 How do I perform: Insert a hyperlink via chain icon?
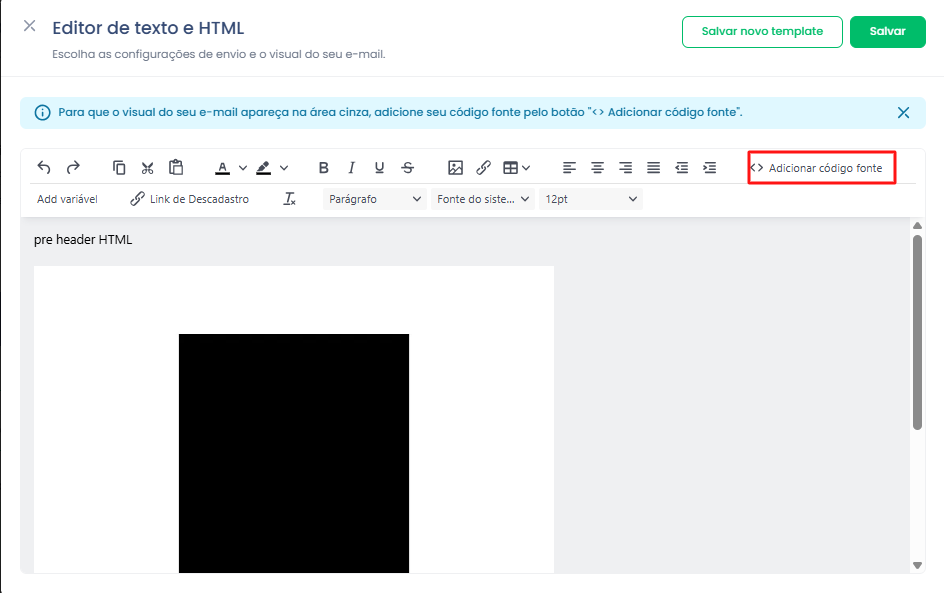pyautogui.click(x=483, y=167)
